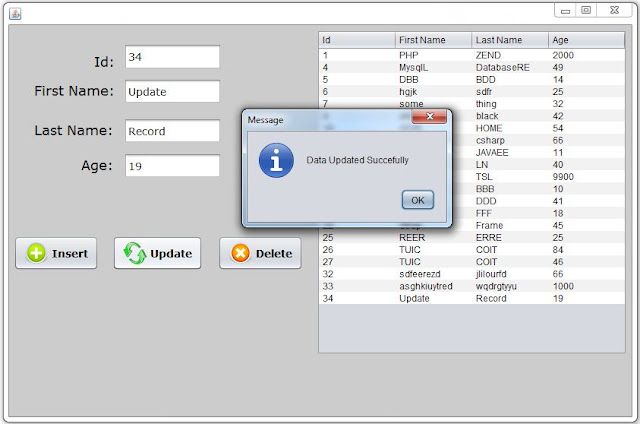
Task: Focus the Id input field
Action: point(172,57)
